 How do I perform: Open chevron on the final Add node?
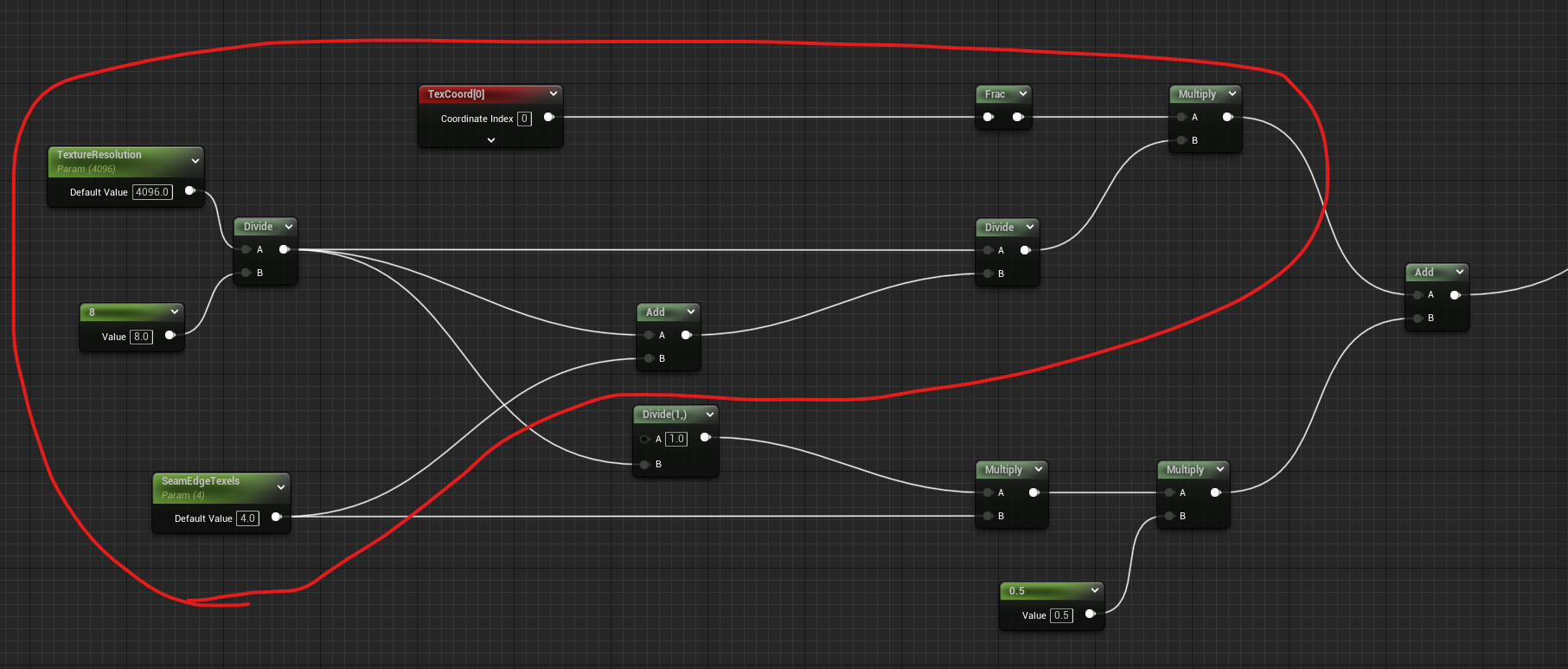click(x=1460, y=272)
